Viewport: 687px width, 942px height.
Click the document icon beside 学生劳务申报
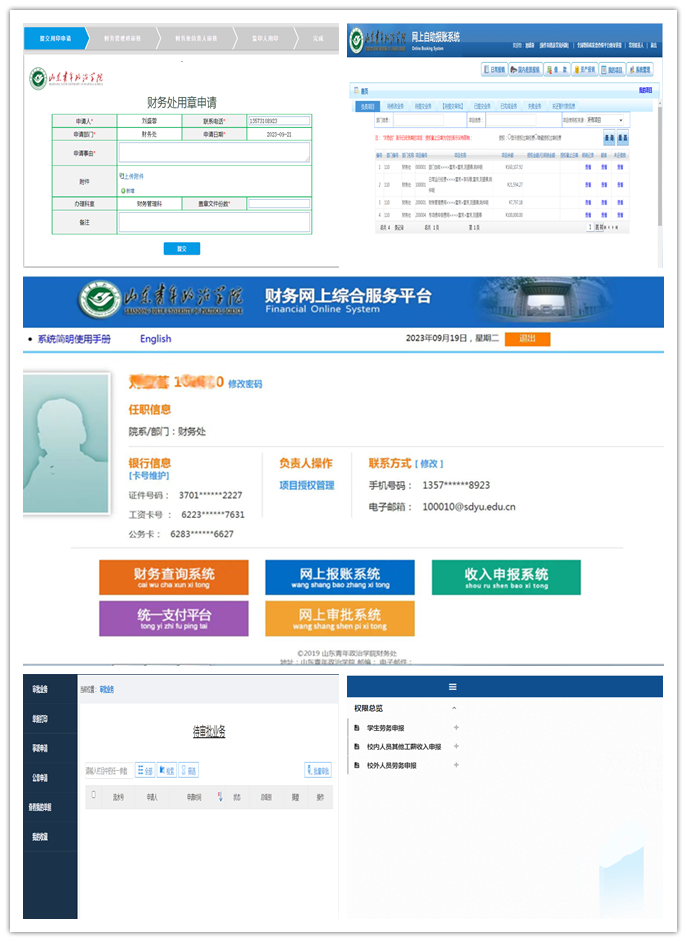click(x=357, y=728)
